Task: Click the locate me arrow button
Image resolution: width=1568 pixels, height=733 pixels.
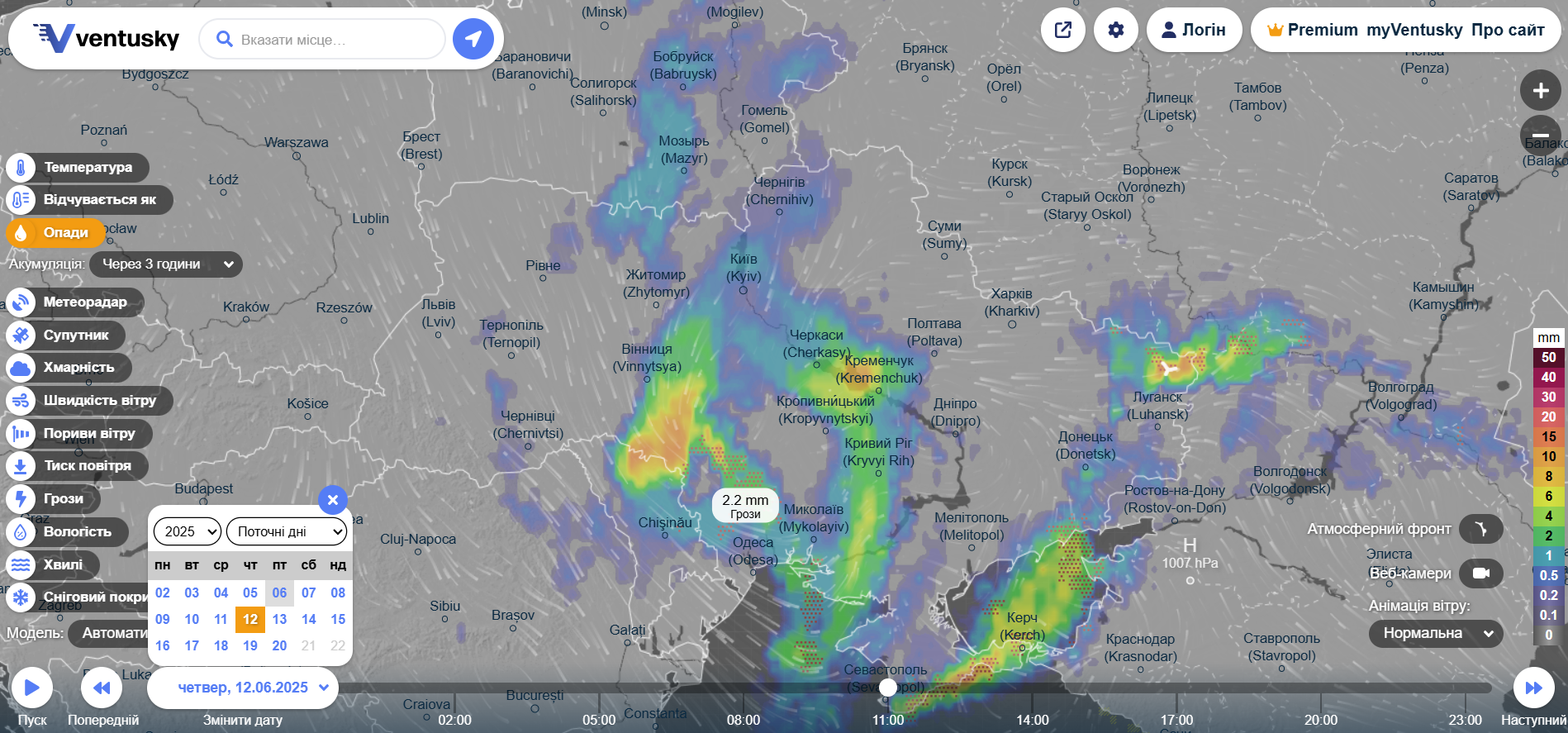Action: click(473, 39)
